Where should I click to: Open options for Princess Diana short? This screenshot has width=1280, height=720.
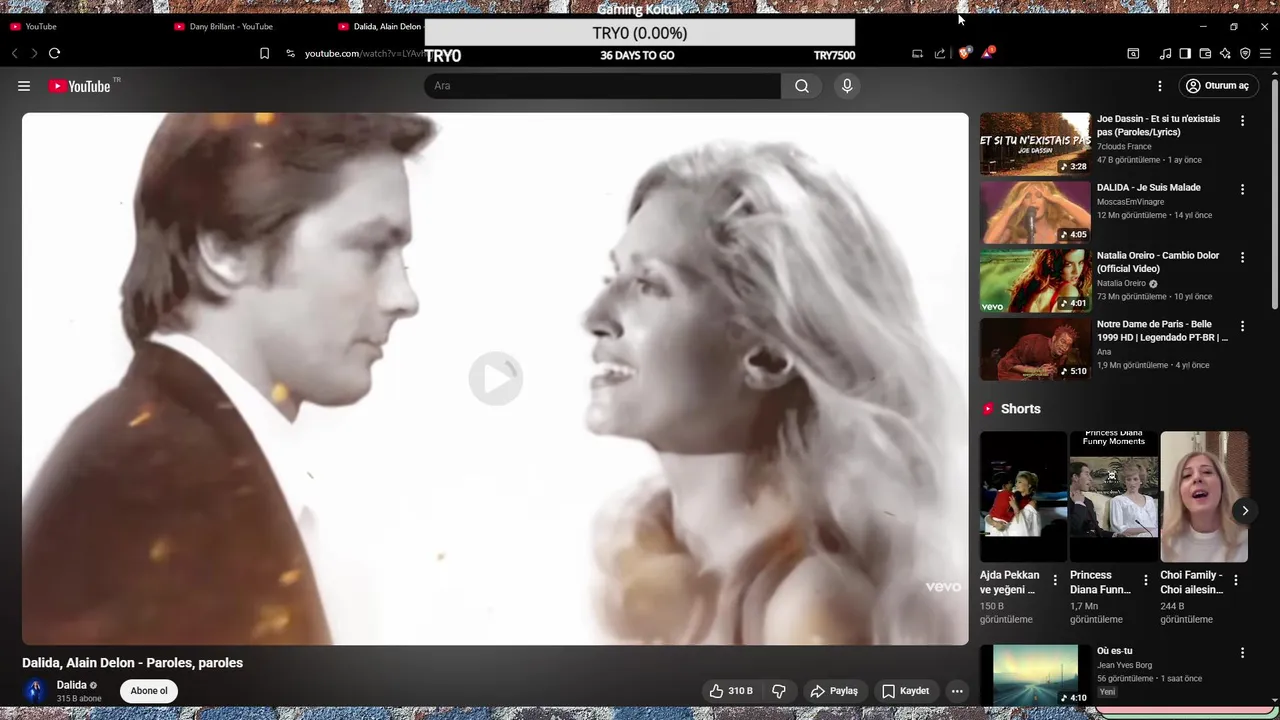click(x=1146, y=580)
